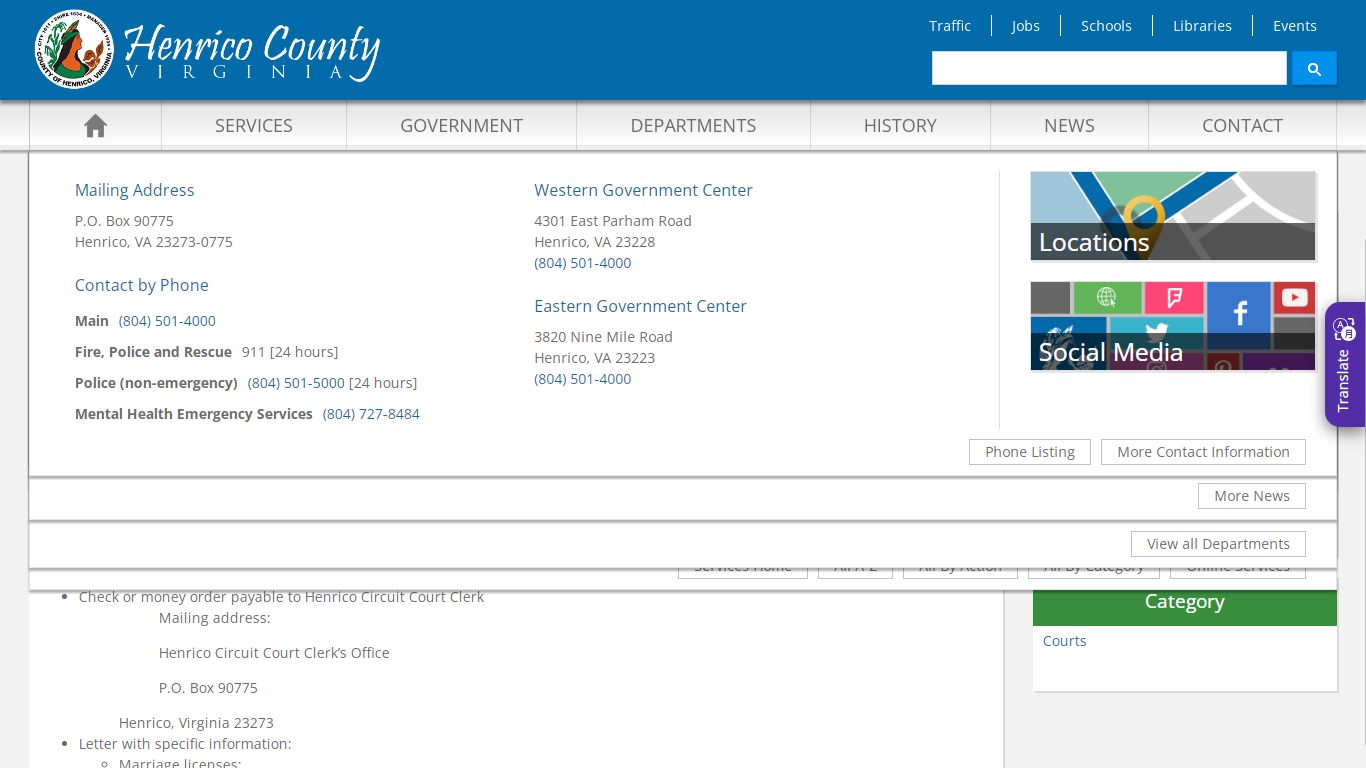Open the Locations map tile

pyautogui.click(x=1173, y=216)
